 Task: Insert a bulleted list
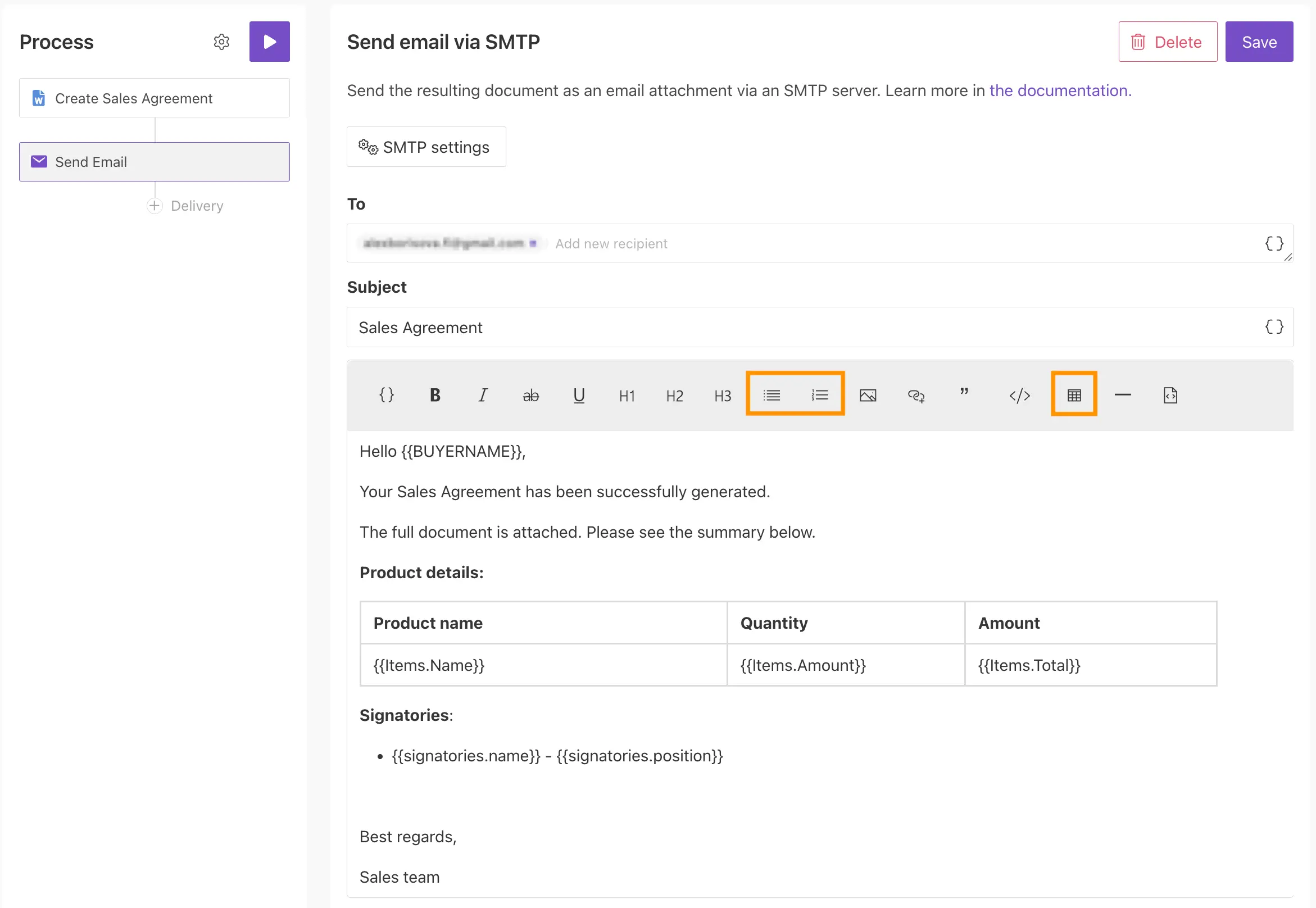(x=772, y=395)
